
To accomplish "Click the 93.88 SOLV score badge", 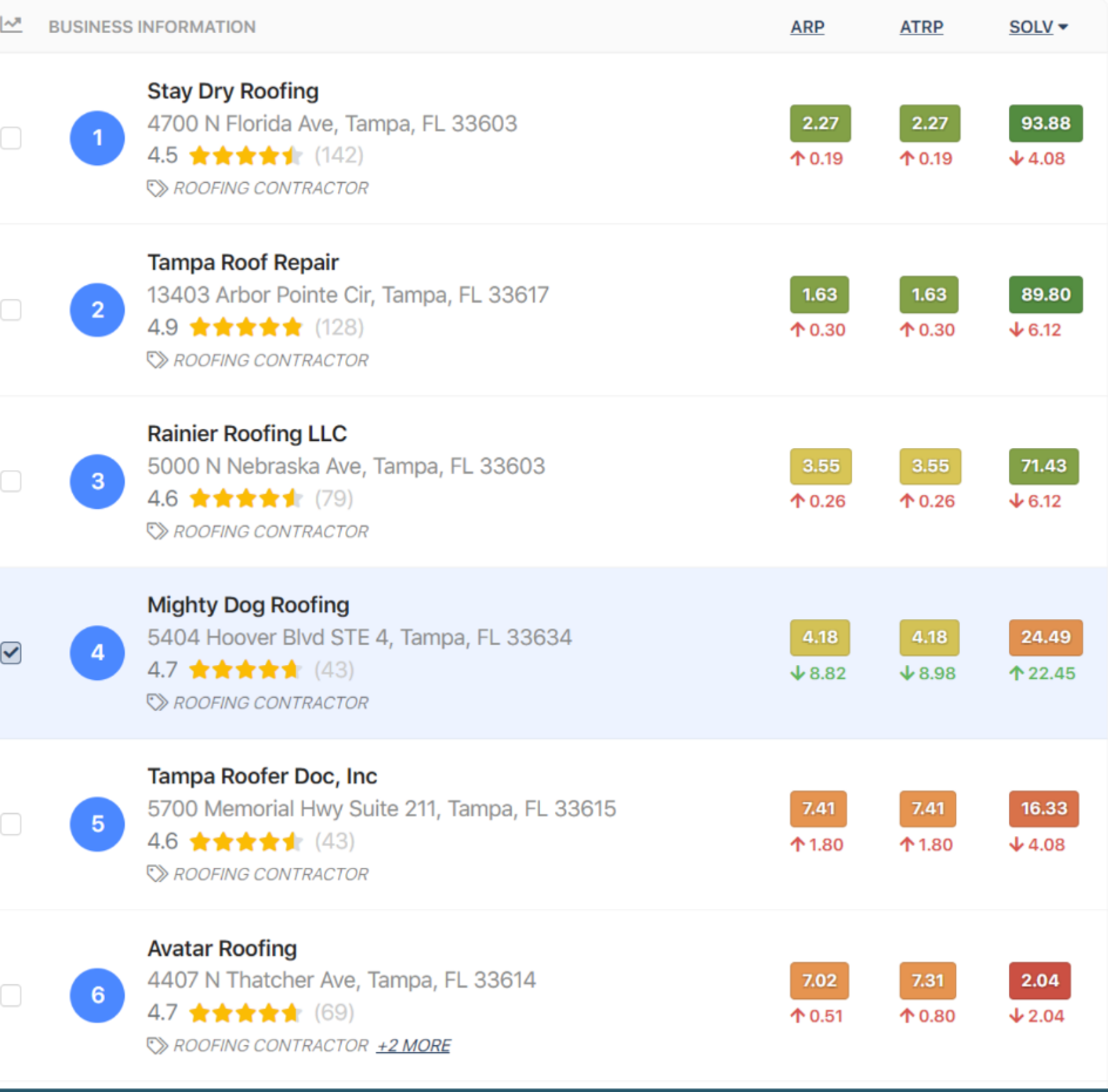I will point(1045,123).
